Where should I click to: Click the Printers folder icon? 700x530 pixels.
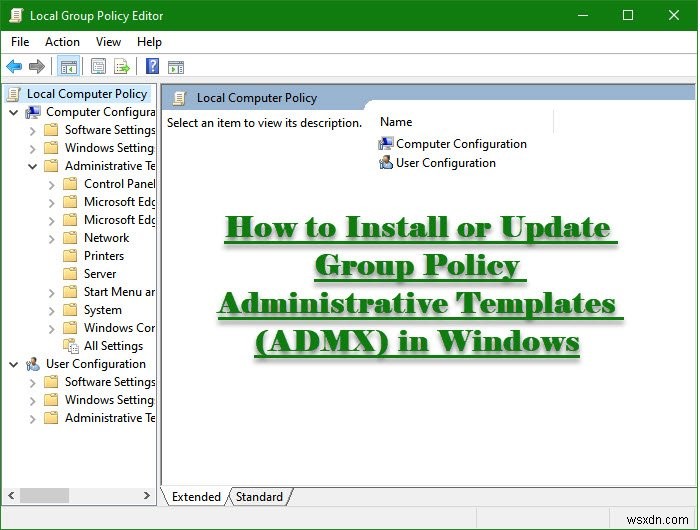[70, 256]
